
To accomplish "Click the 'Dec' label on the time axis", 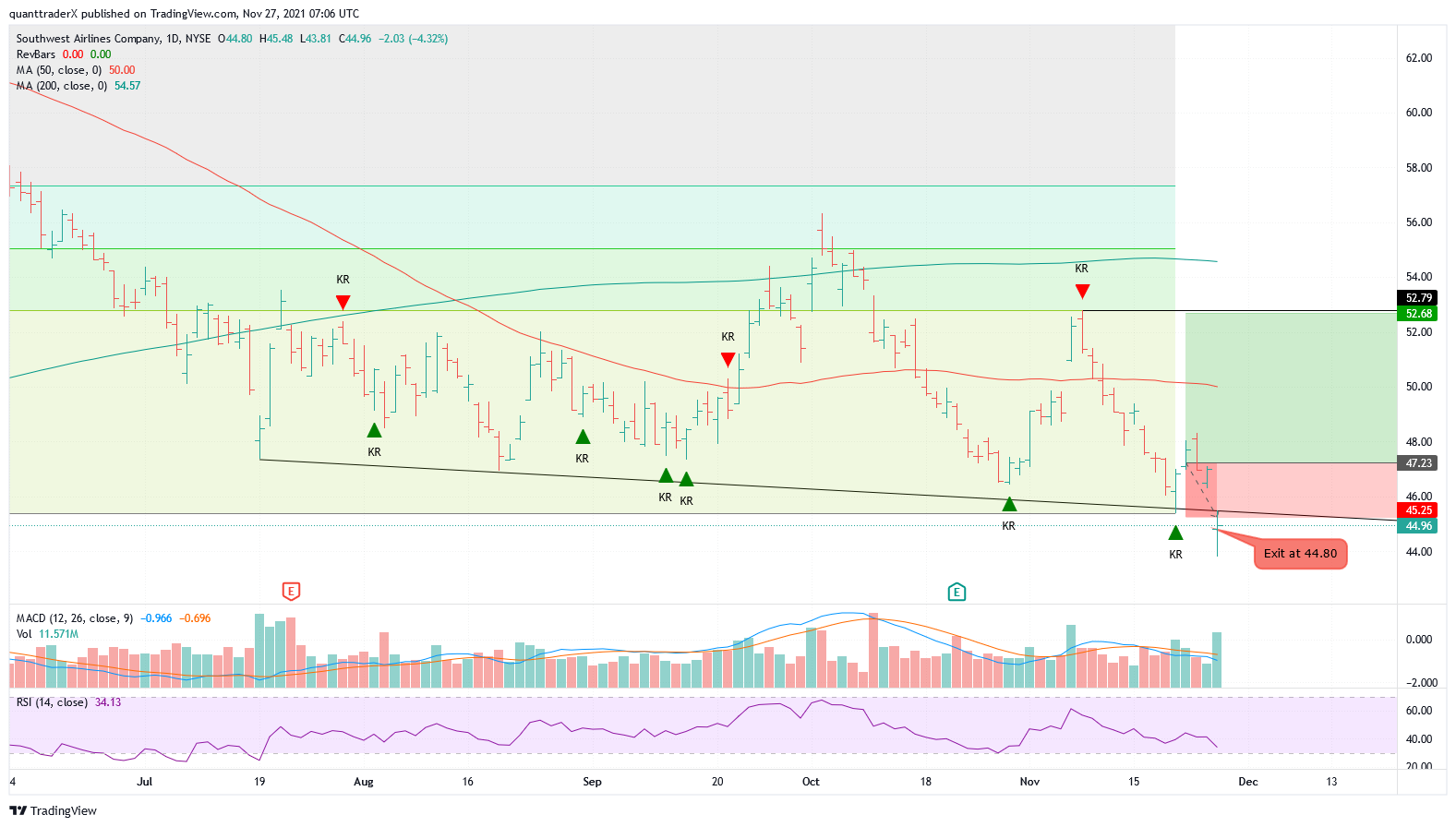I will (x=1248, y=782).
